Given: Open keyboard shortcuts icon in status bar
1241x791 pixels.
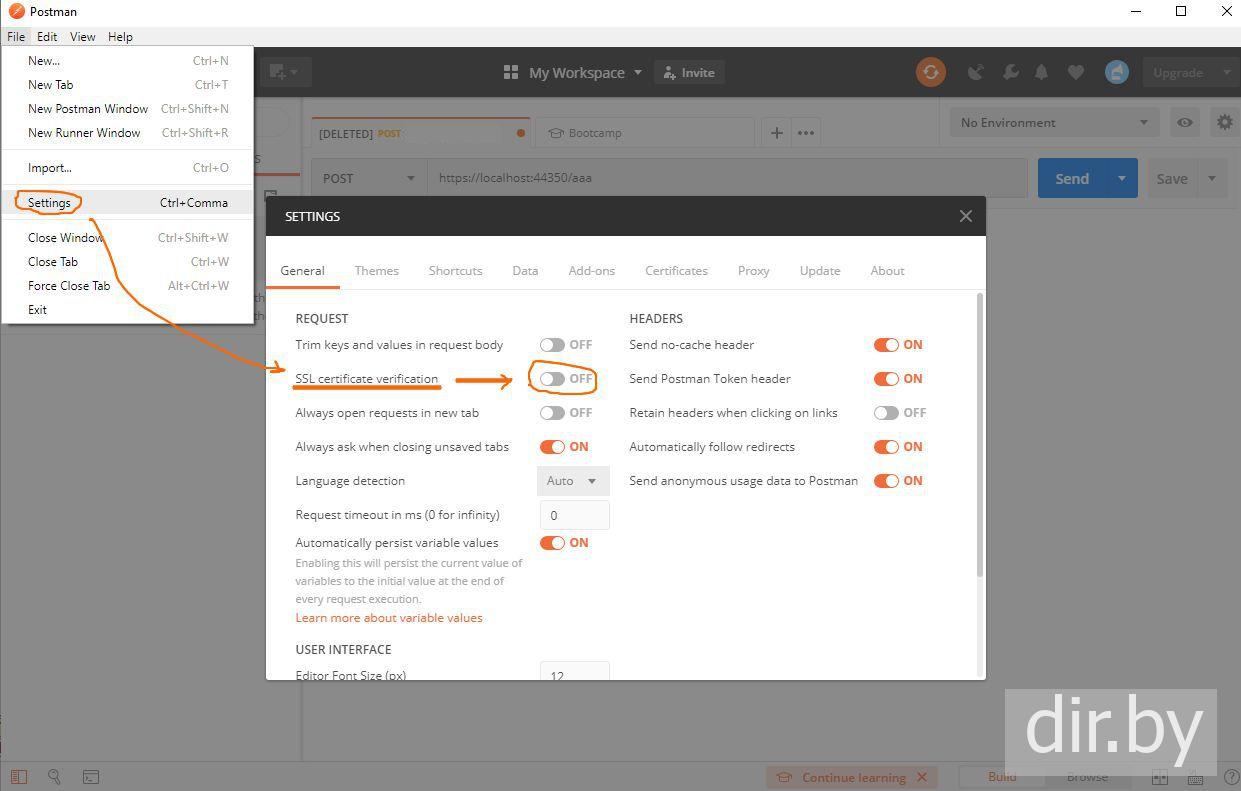Looking at the screenshot, I should 1195,777.
